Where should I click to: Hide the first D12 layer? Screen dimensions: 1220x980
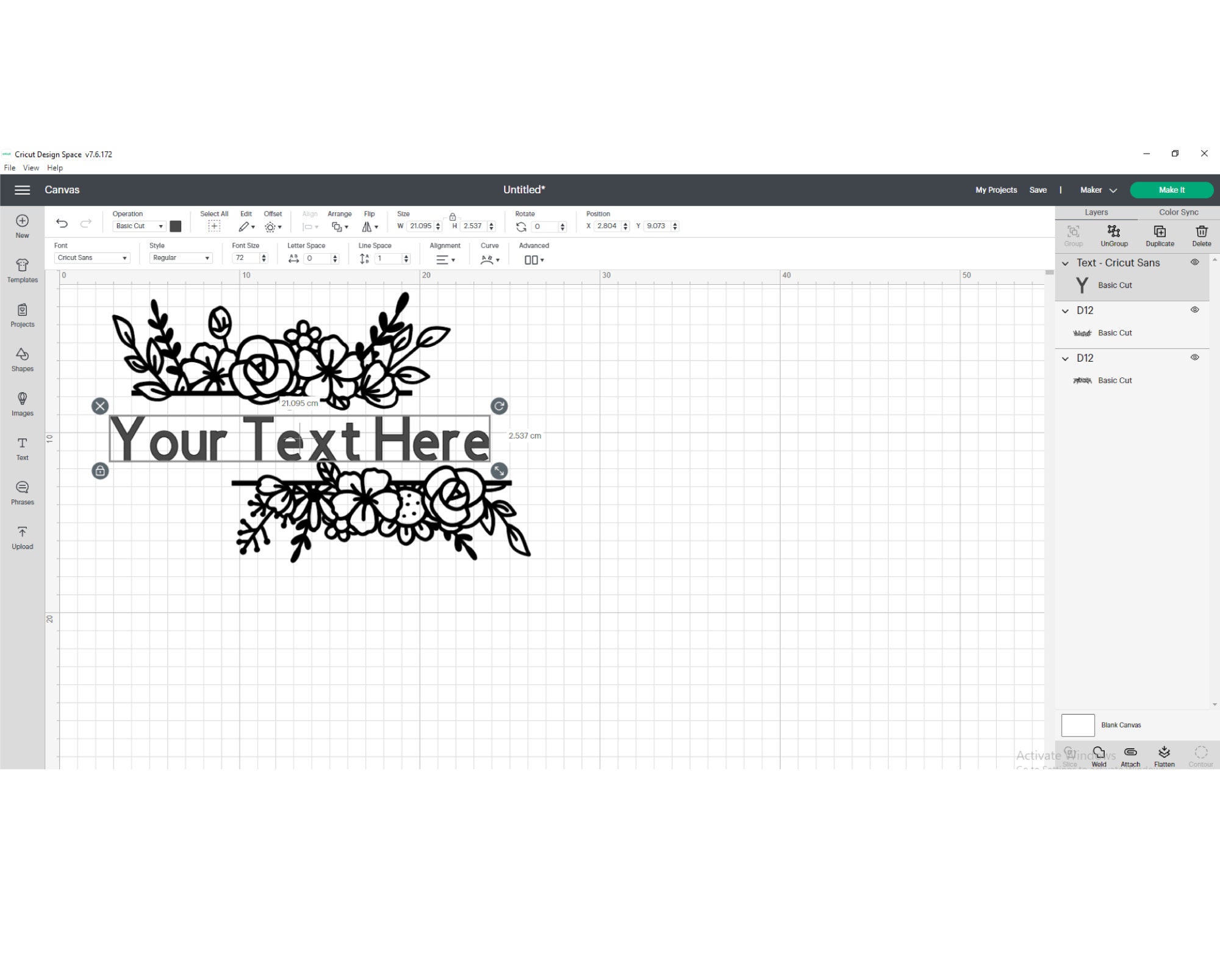pos(1195,310)
